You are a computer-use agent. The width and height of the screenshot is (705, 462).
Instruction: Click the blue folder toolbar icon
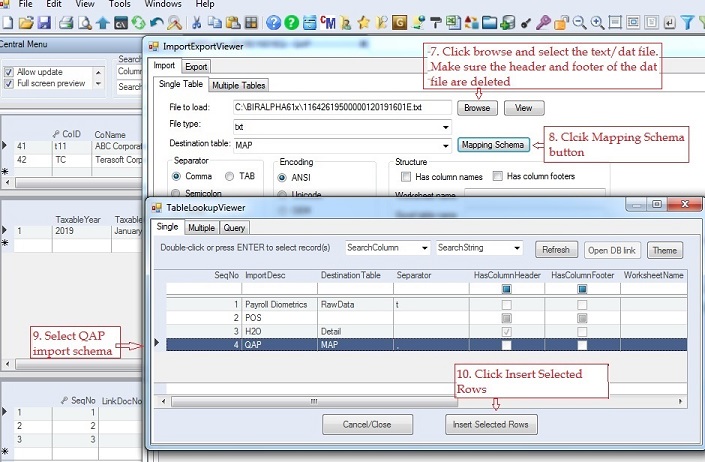coord(489,22)
